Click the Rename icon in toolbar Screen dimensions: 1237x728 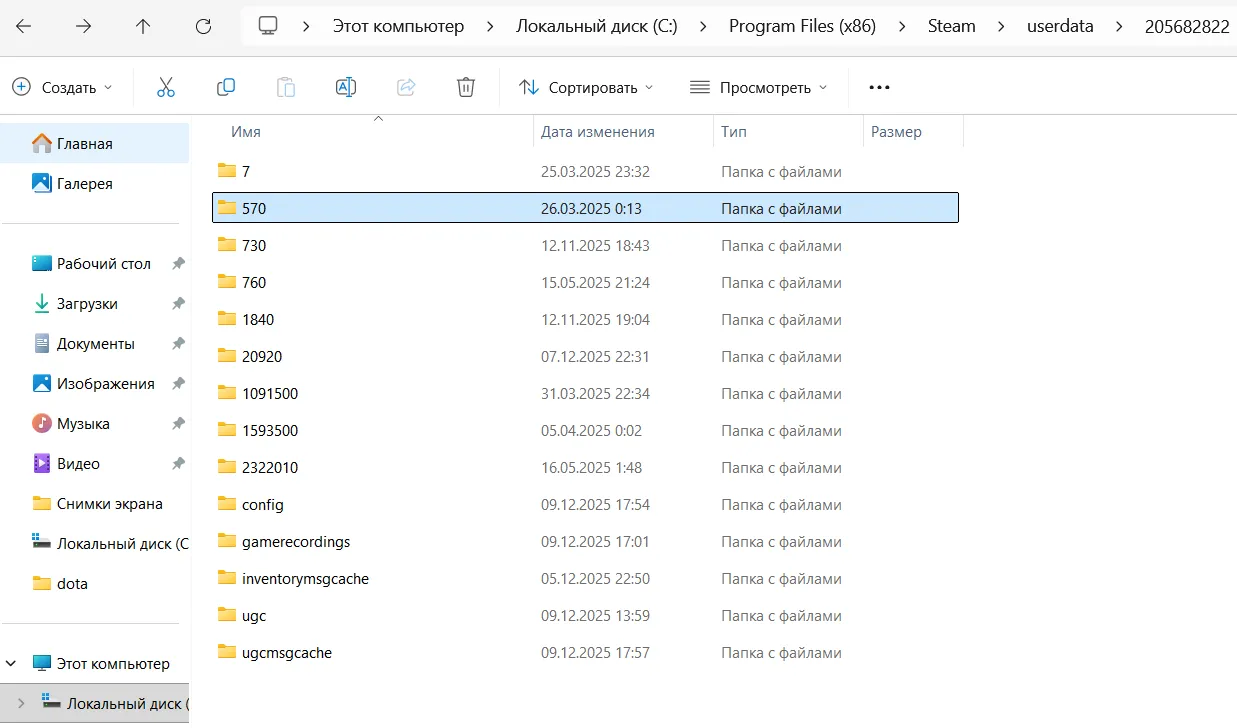(346, 87)
